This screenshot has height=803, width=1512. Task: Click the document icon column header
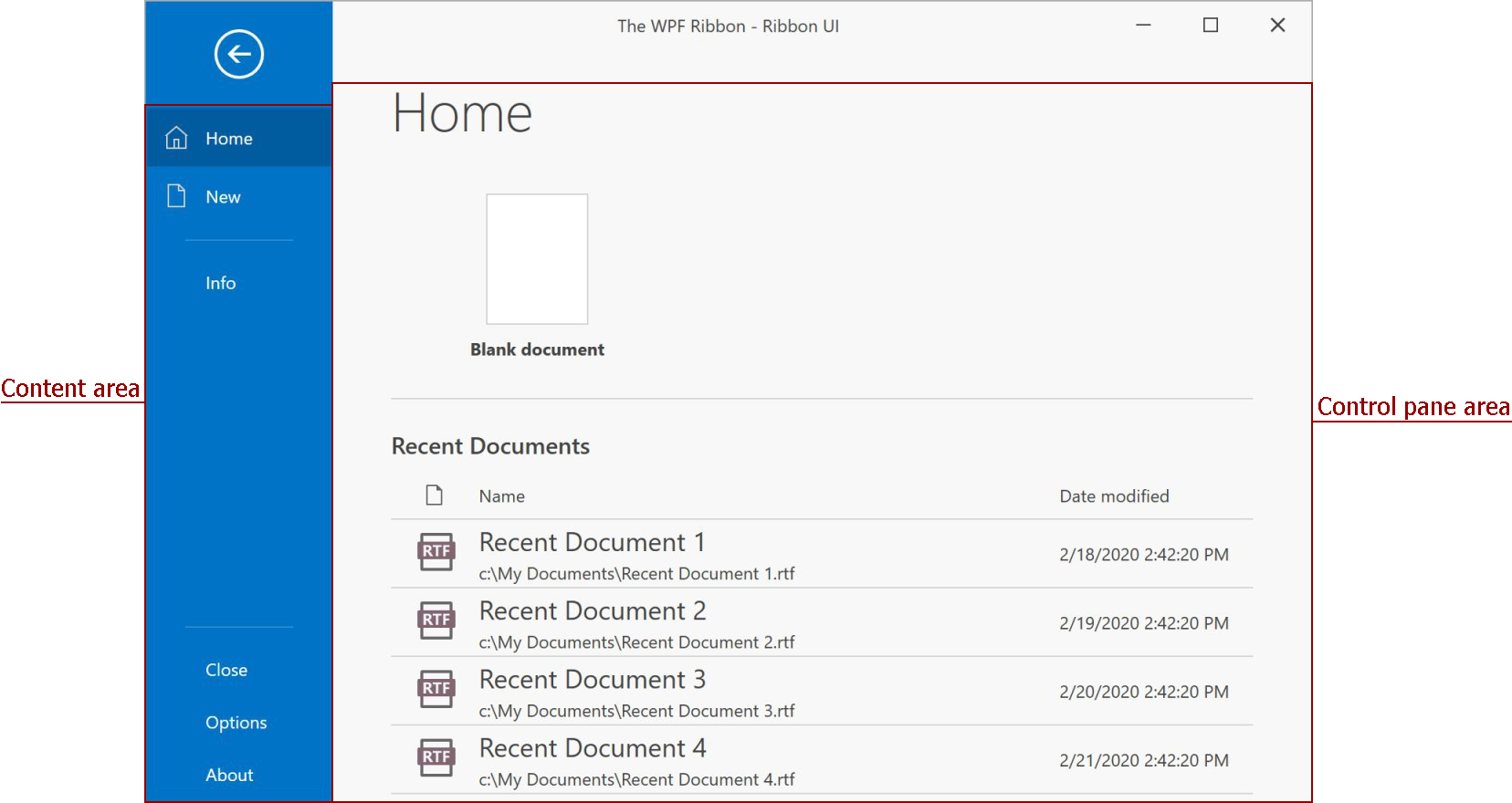[435, 495]
